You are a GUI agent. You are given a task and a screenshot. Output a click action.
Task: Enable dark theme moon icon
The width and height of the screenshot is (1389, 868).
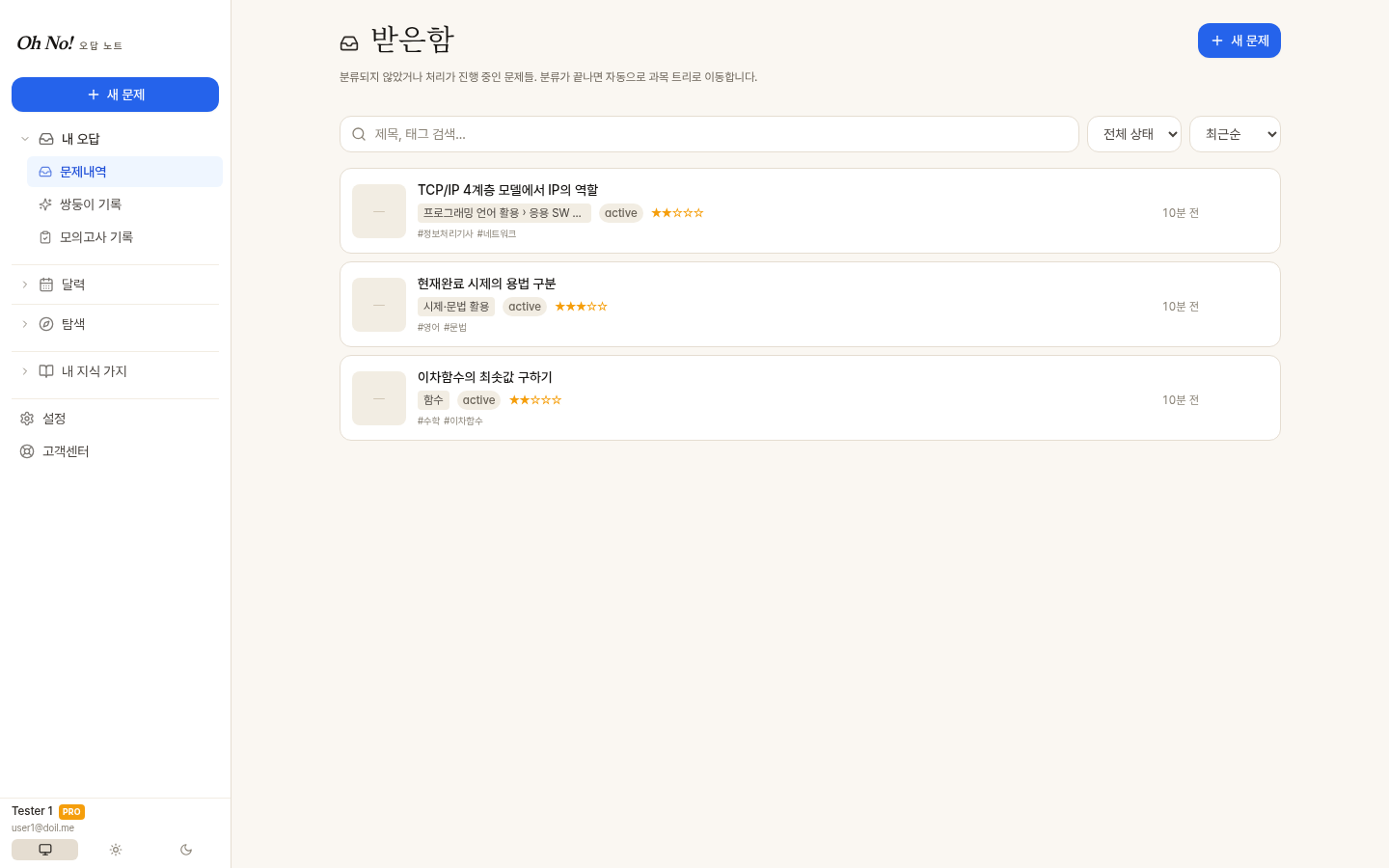pyautogui.click(x=186, y=850)
